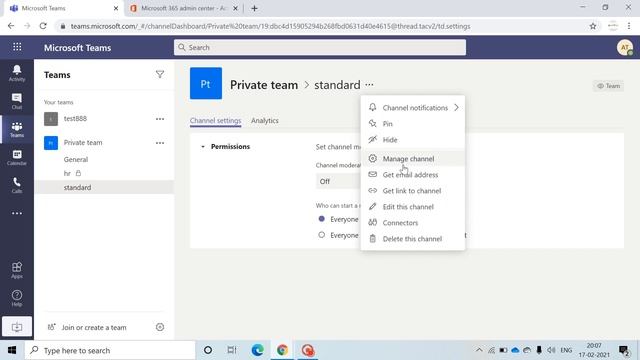
Task: Choose Delete this channel
Action: (413, 239)
